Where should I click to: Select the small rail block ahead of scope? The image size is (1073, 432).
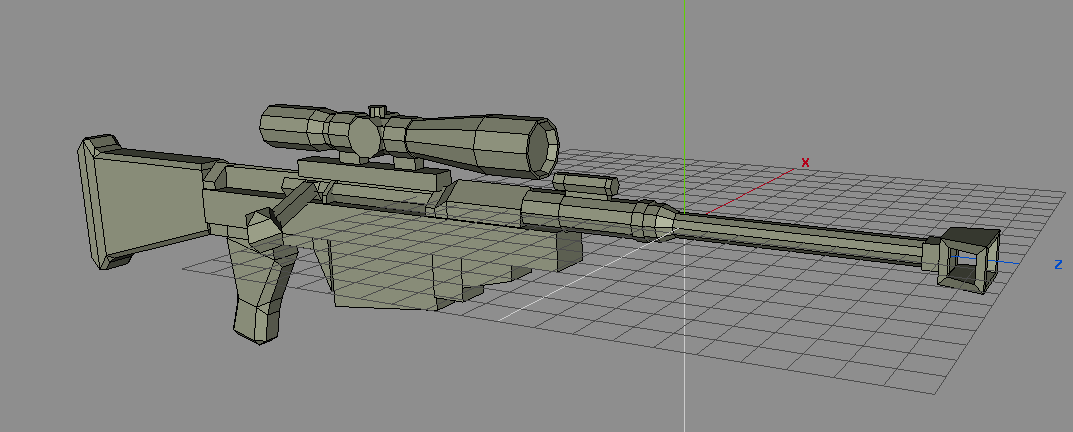[585, 185]
